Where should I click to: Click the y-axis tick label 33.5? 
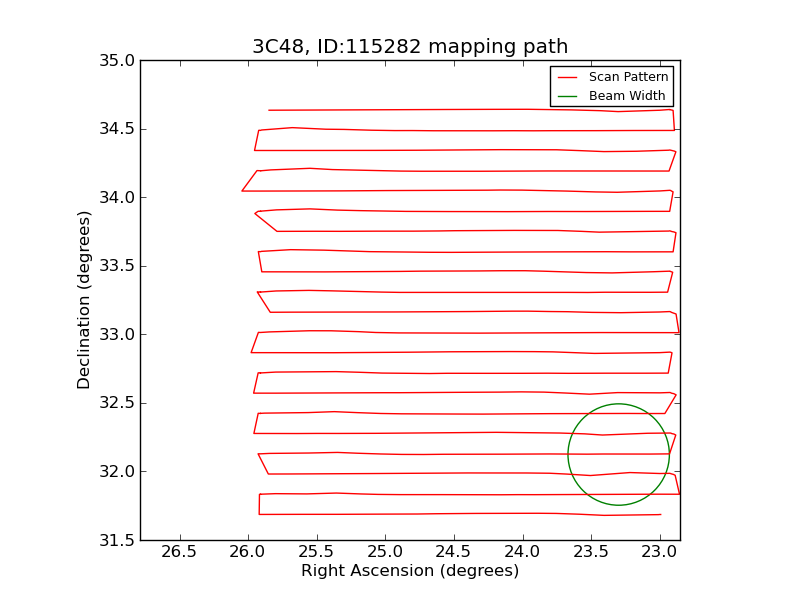click(x=117, y=266)
